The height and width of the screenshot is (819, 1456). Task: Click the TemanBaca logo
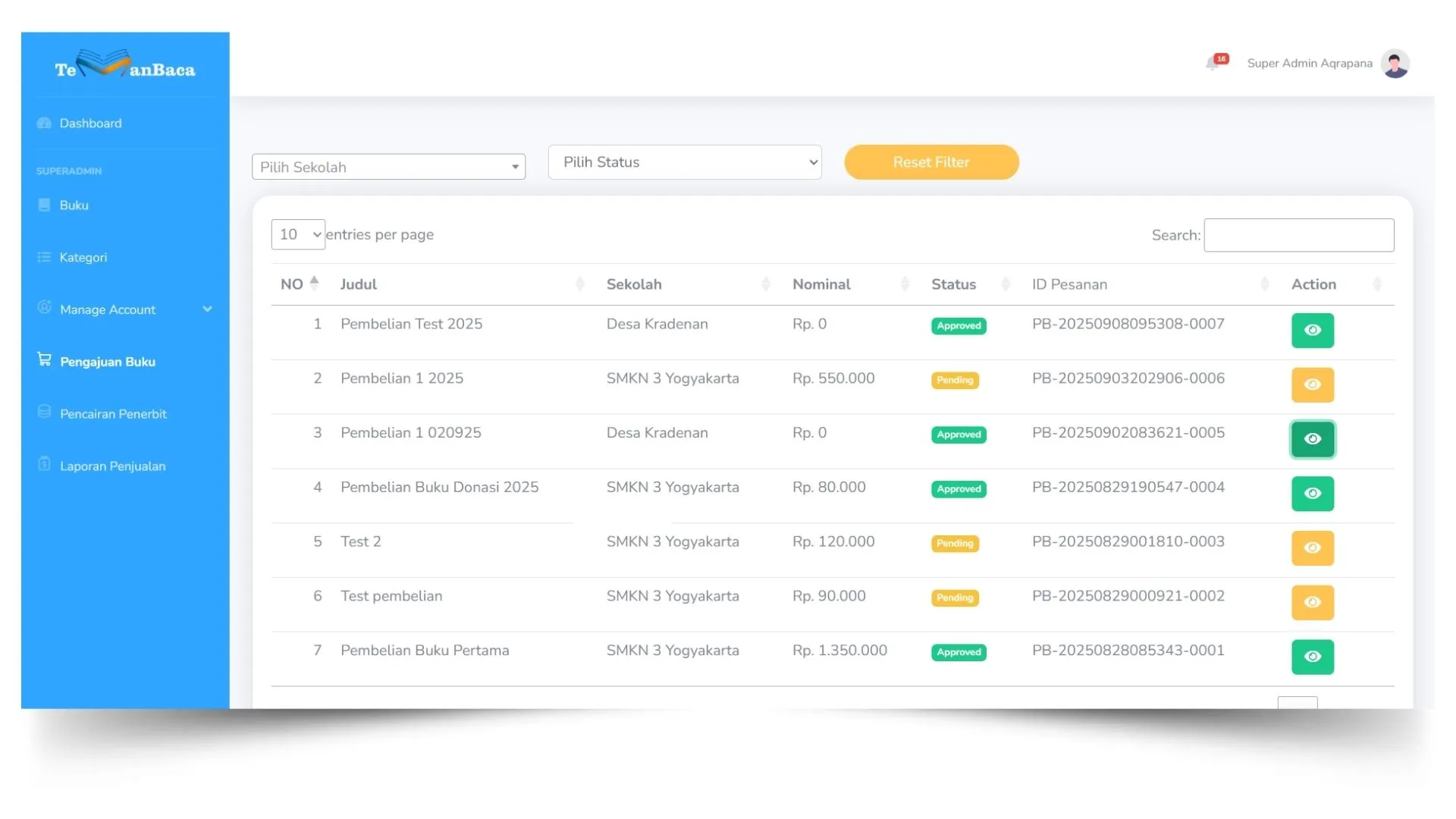coord(125,67)
